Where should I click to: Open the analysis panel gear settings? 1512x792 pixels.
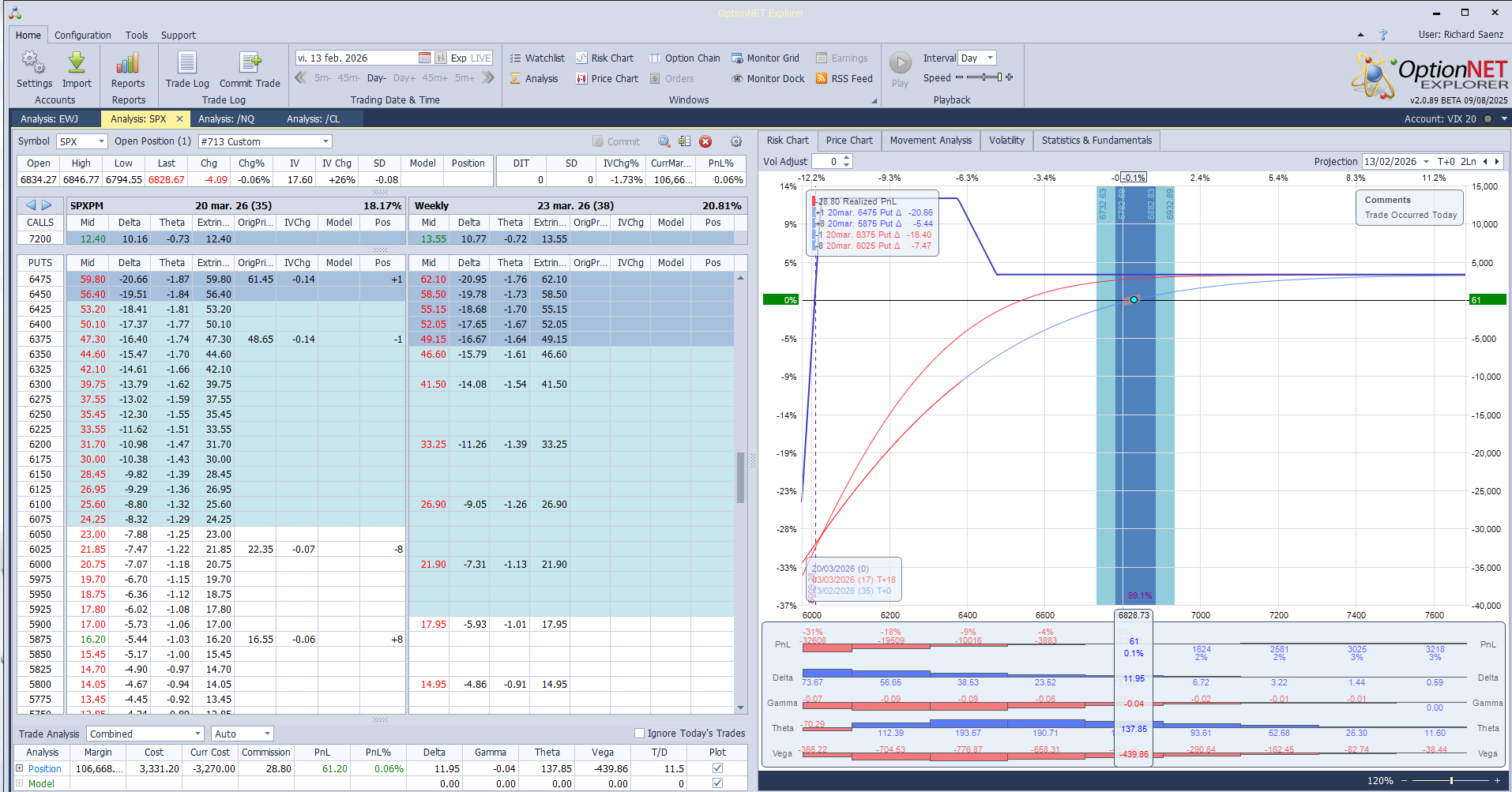click(736, 141)
